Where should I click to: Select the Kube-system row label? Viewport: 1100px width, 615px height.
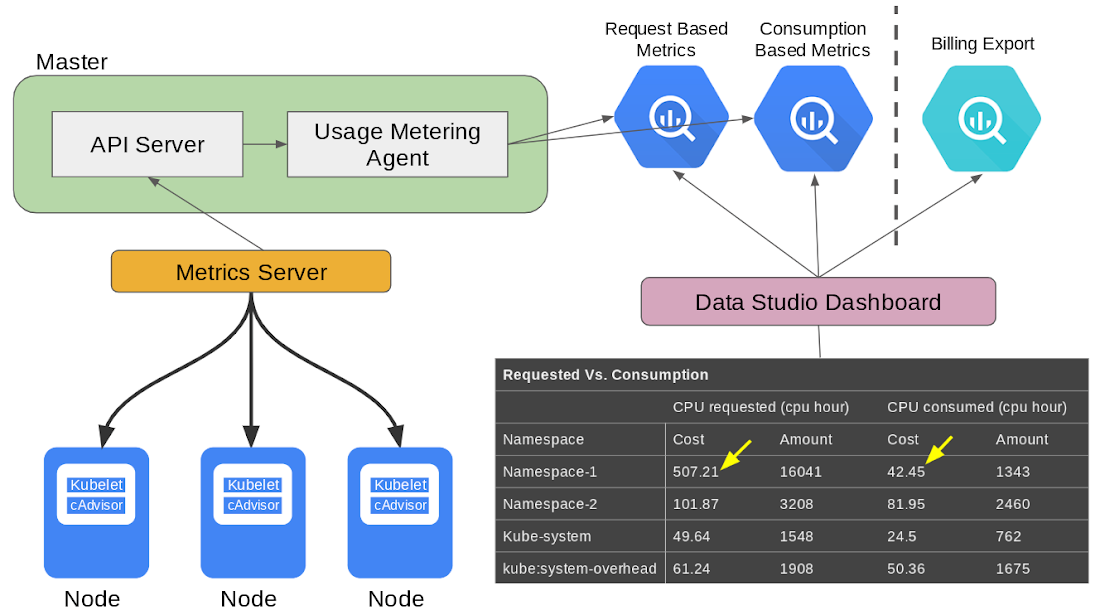click(546, 536)
